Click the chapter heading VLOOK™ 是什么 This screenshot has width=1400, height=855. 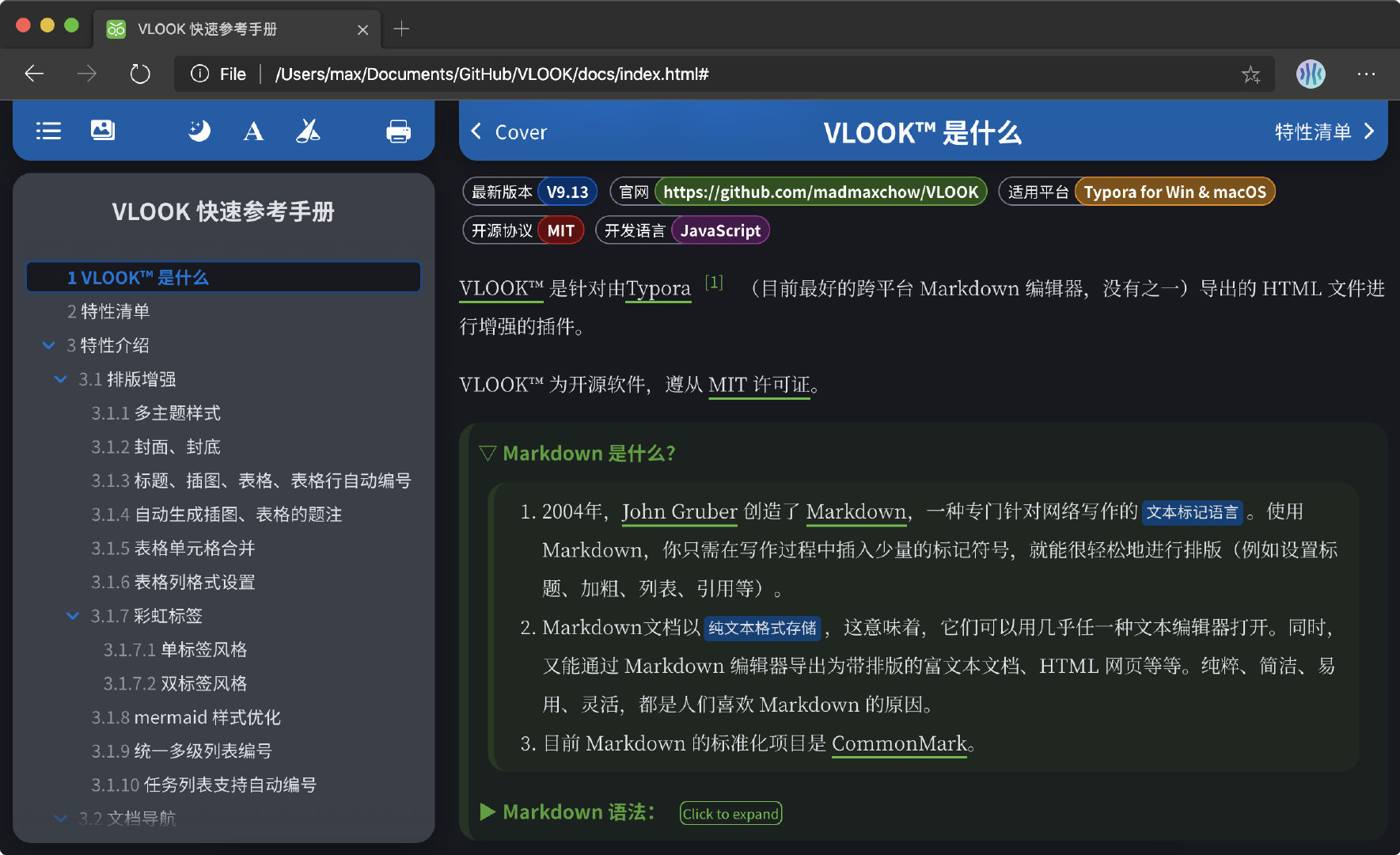pyautogui.click(x=922, y=132)
